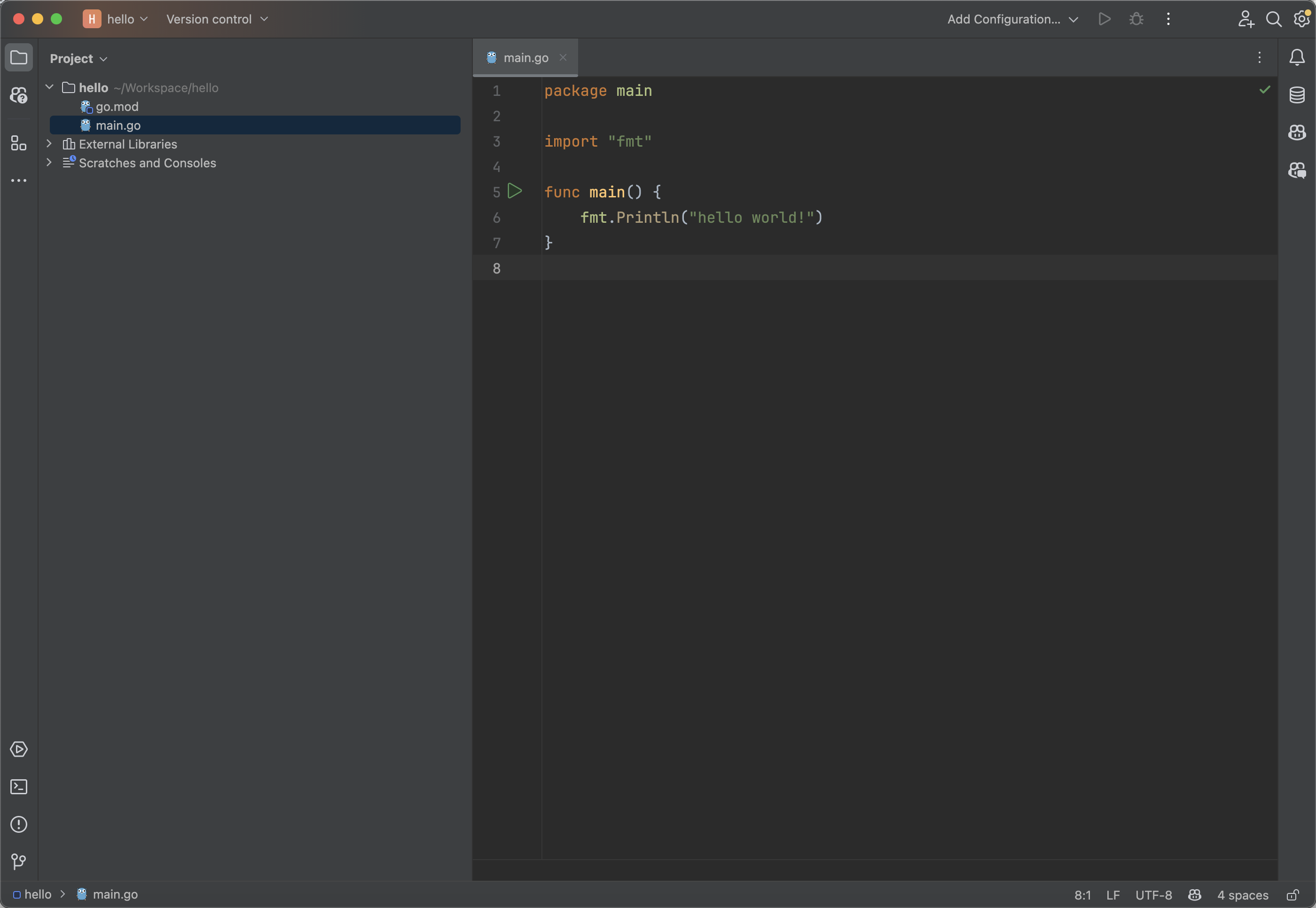This screenshot has width=1316, height=908.
Task: Toggle the read-only lock in status bar
Action: coord(1292,895)
